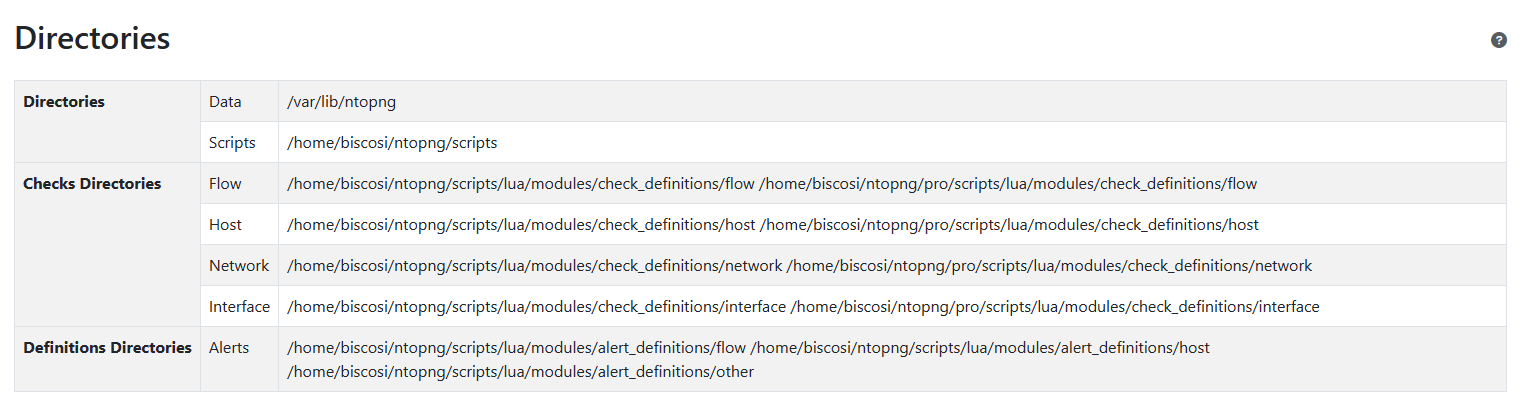Click the flow check_definitions path text

point(772,183)
